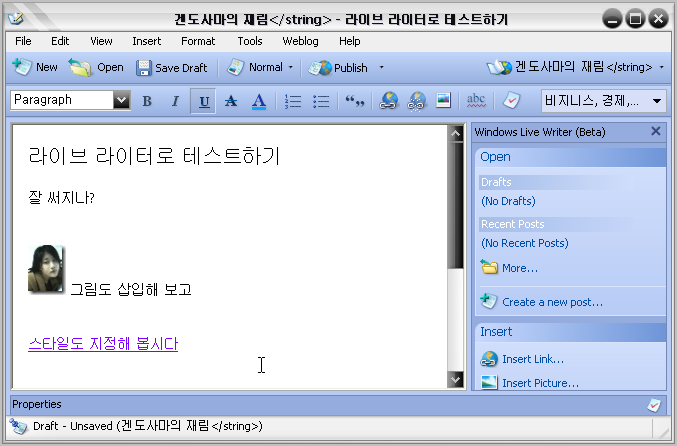Image resolution: width=677 pixels, height=446 pixels.
Task: Select the inserted portrait thumbnail image
Action: [46, 269]
